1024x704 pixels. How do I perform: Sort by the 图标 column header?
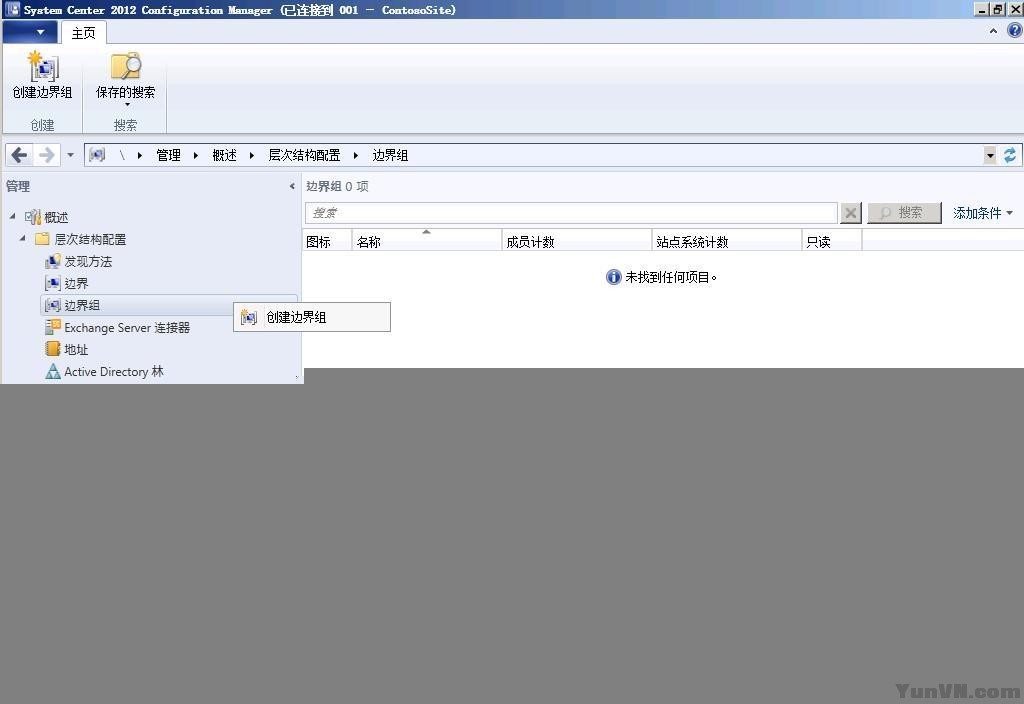click(327, 242)
